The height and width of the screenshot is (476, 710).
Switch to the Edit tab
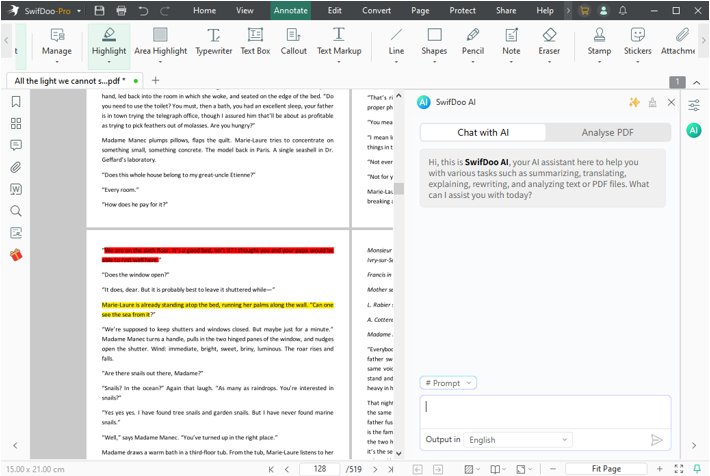[335, 10]
